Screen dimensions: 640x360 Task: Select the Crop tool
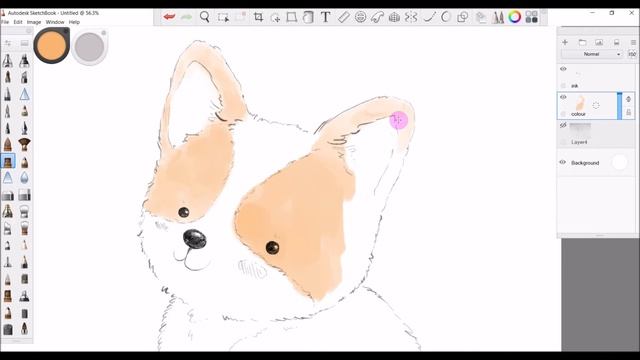coord(258,17)
